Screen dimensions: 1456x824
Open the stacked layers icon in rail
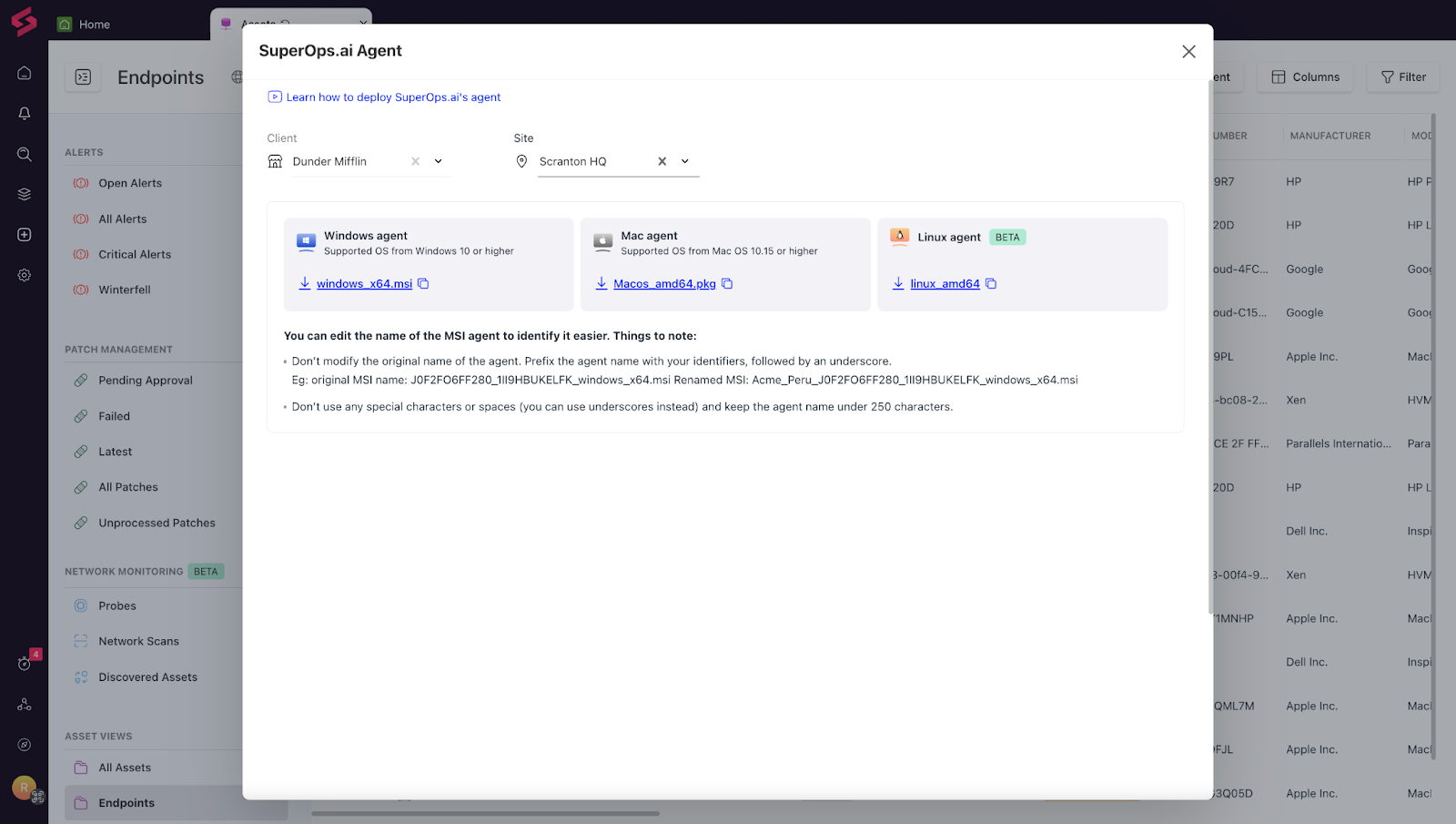[25, 194]
